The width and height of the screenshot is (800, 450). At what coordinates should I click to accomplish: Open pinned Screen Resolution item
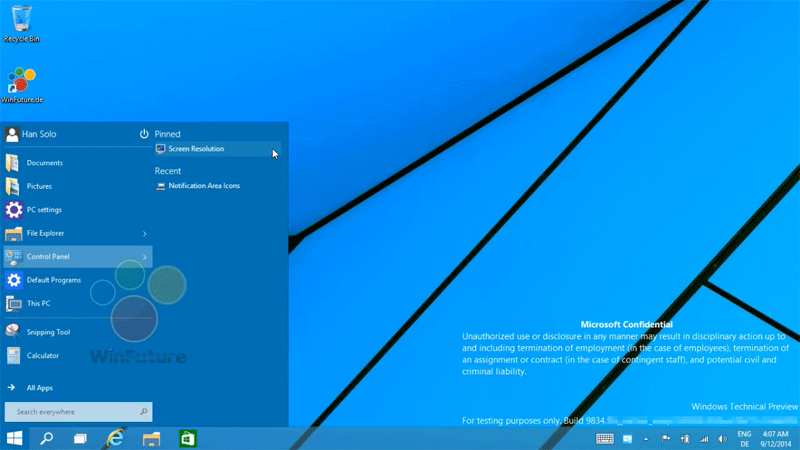coord(196,149)
